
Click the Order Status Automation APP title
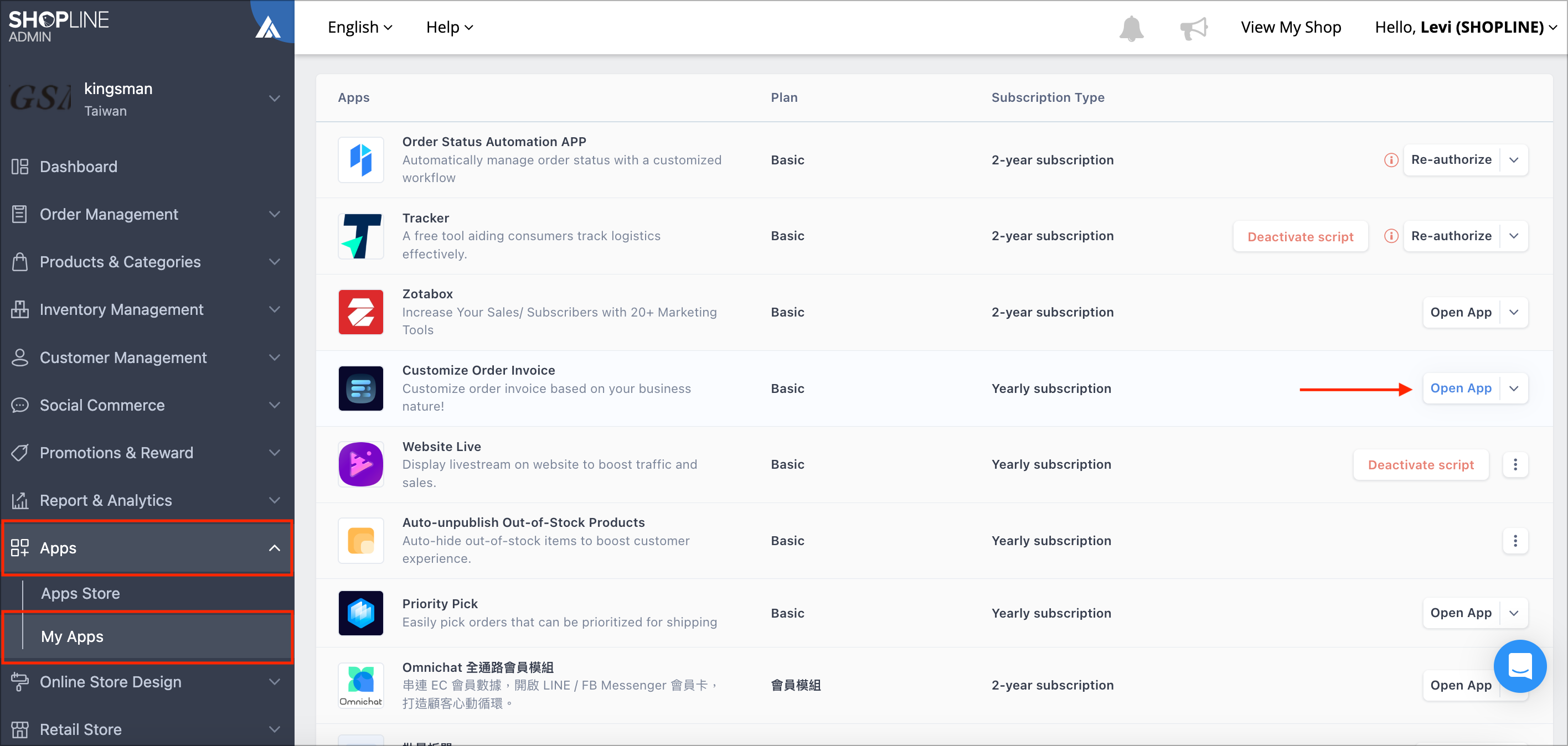click(x=494, y=142)
